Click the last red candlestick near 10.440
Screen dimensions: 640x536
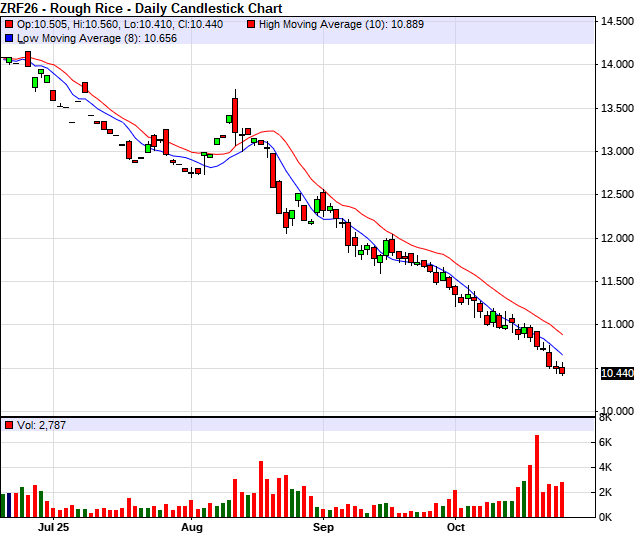(561, 370)
